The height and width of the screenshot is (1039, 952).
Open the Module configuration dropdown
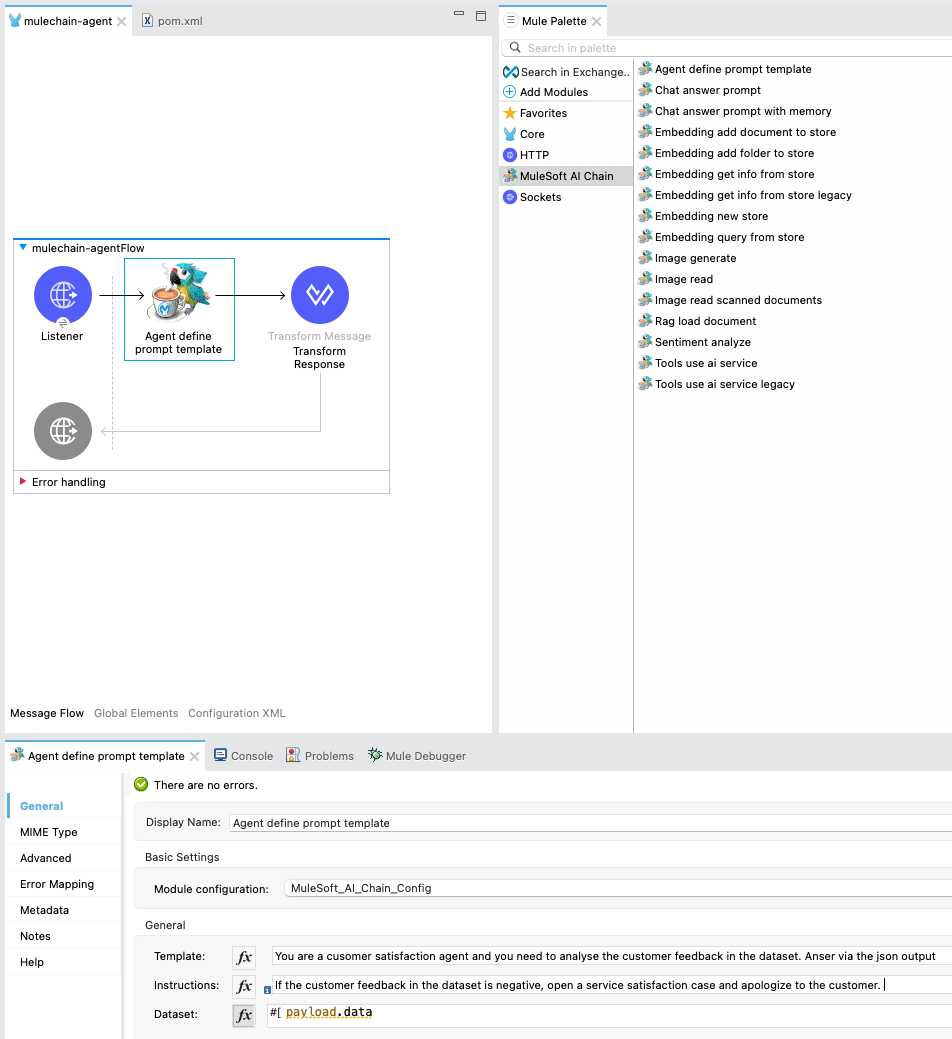[x=615, y=888]
